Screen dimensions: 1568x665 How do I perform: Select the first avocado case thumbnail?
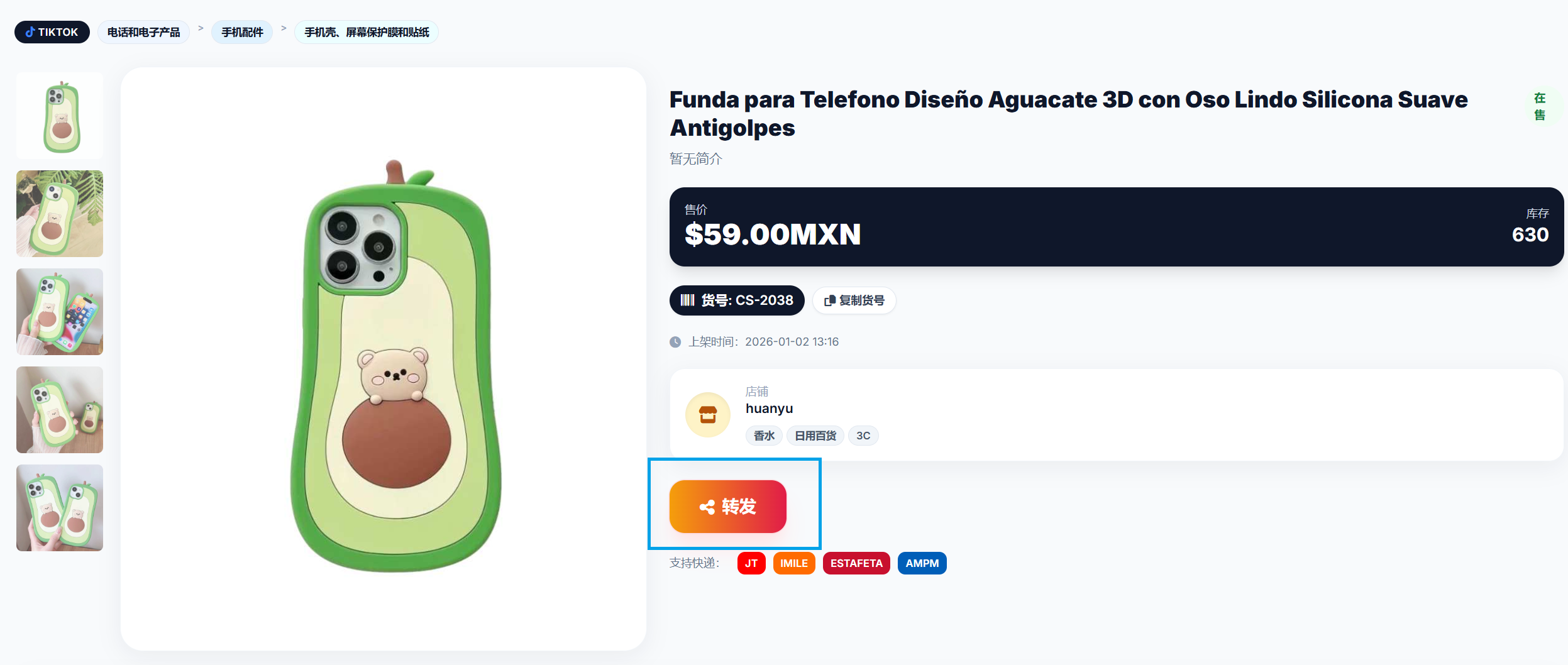click(60, 116)
